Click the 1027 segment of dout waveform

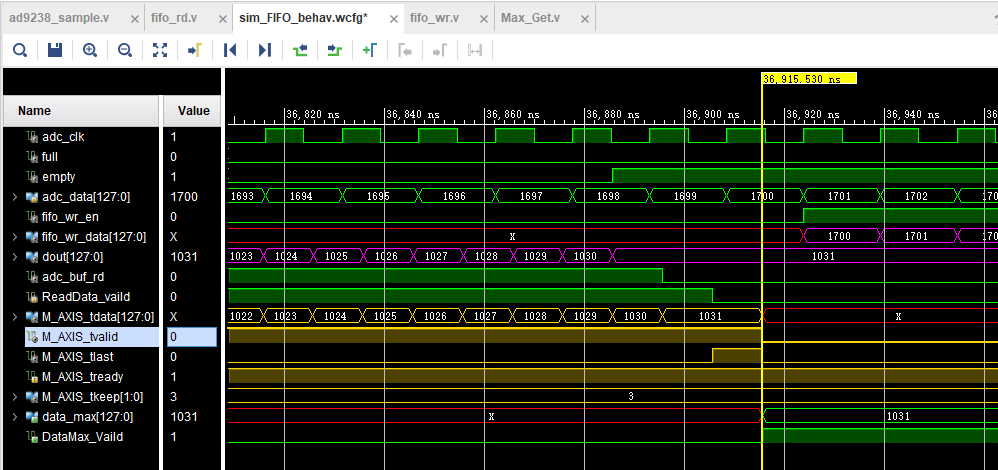click(437, 256)
